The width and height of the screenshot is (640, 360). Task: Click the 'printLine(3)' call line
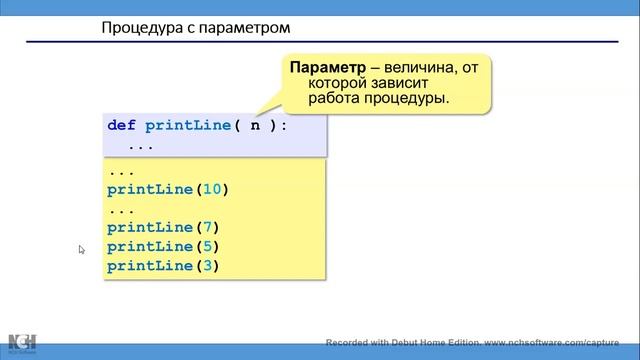pos(163,266)
